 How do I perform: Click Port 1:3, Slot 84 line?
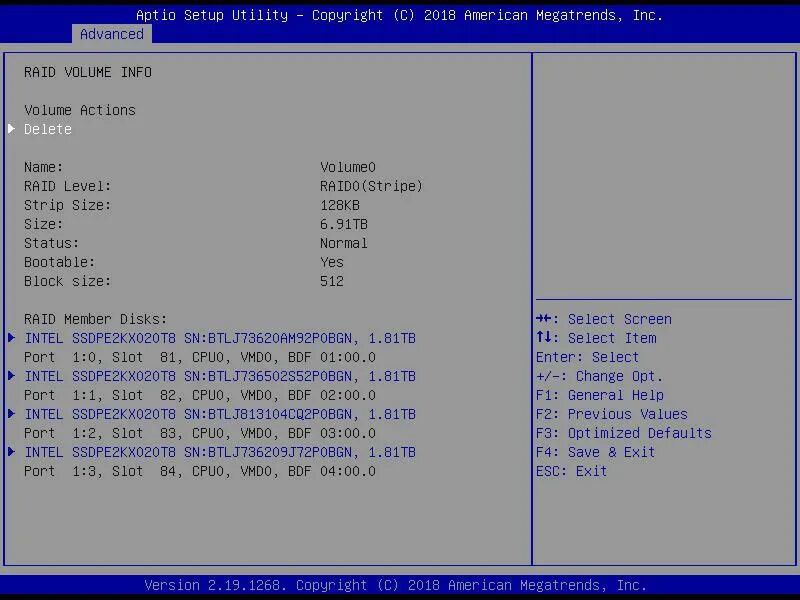(200, 471)
